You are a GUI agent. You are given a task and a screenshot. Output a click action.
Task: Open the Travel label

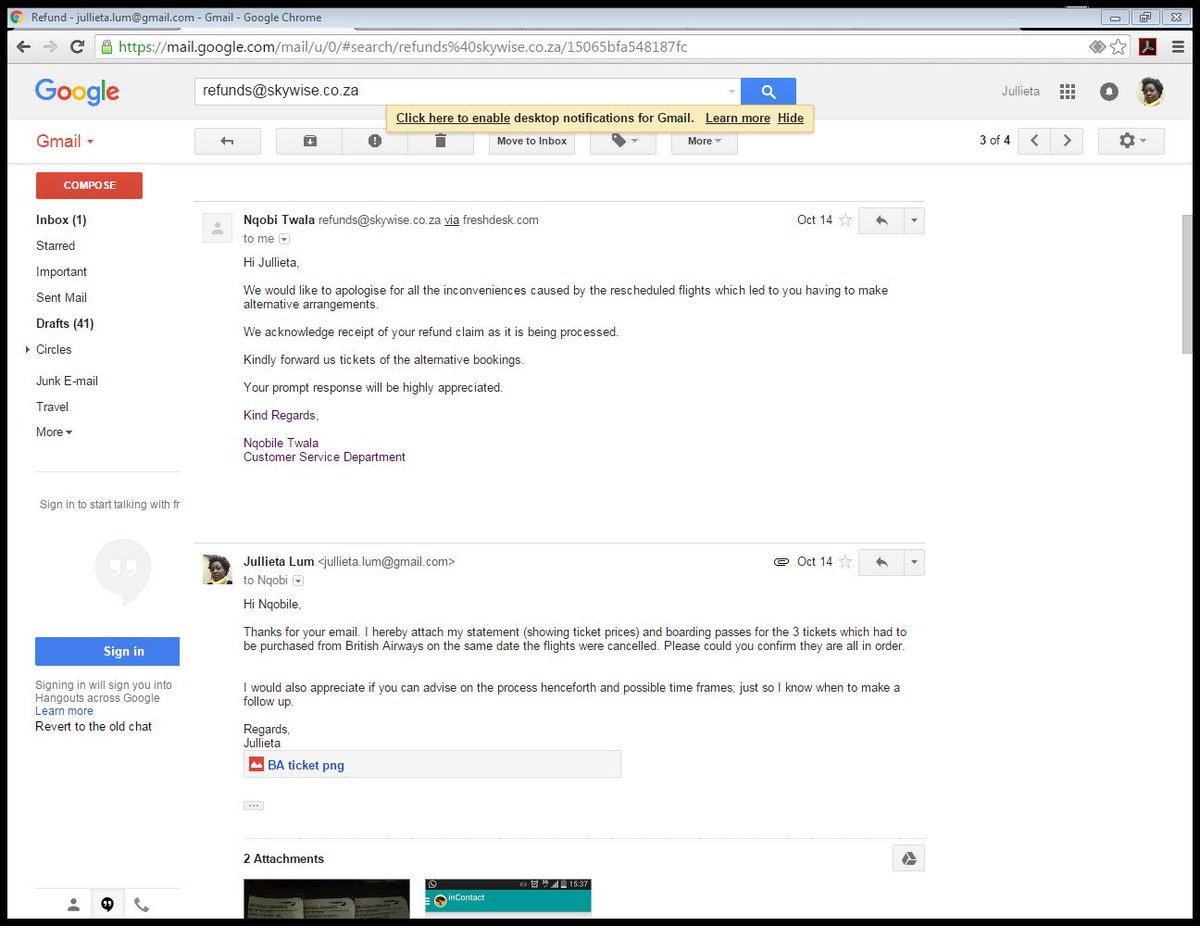click(52, 407)
